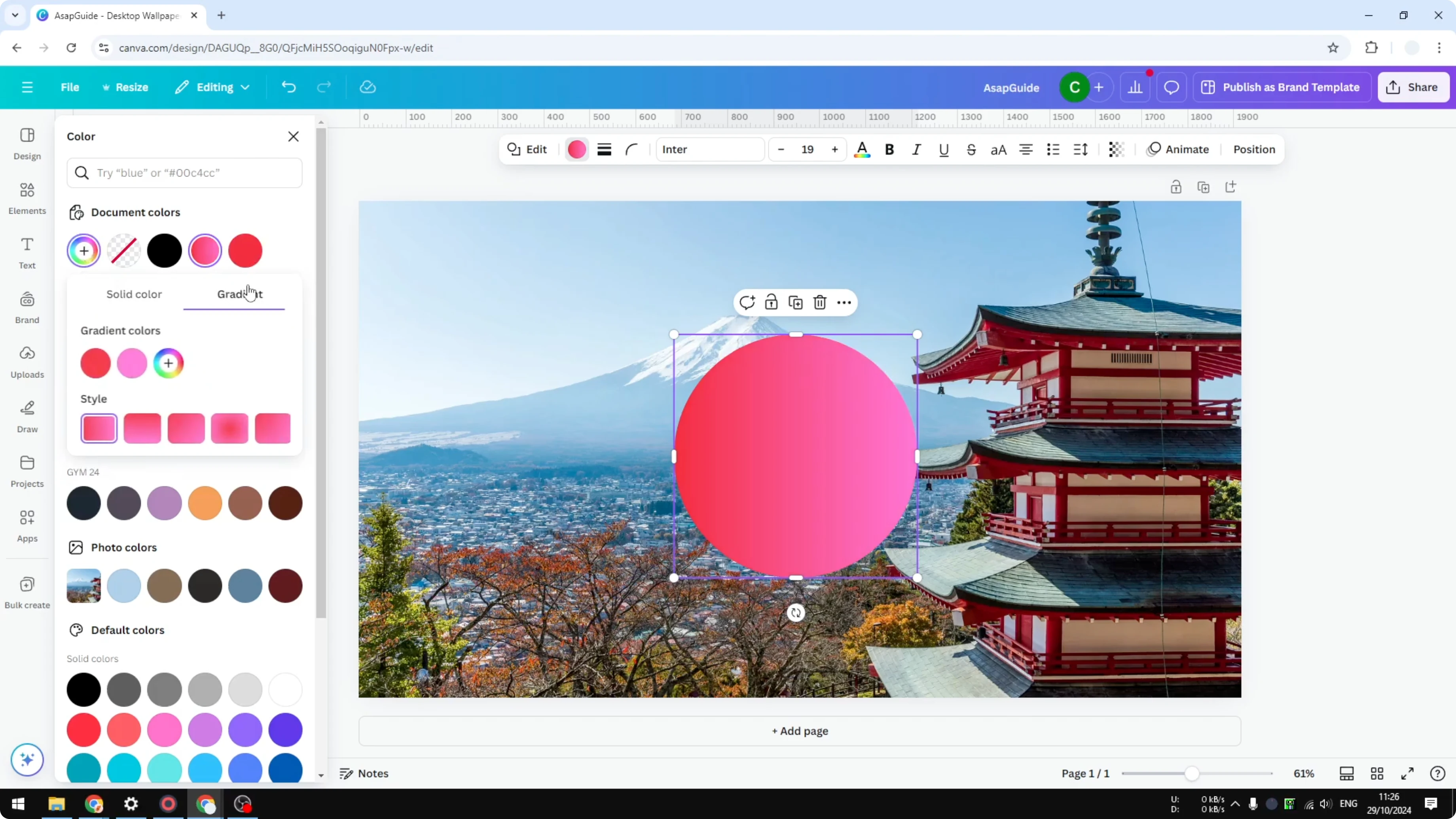The image size is (1456, 819).
Task: Open the Uploads panel
Action: click(x=27, y=362)
